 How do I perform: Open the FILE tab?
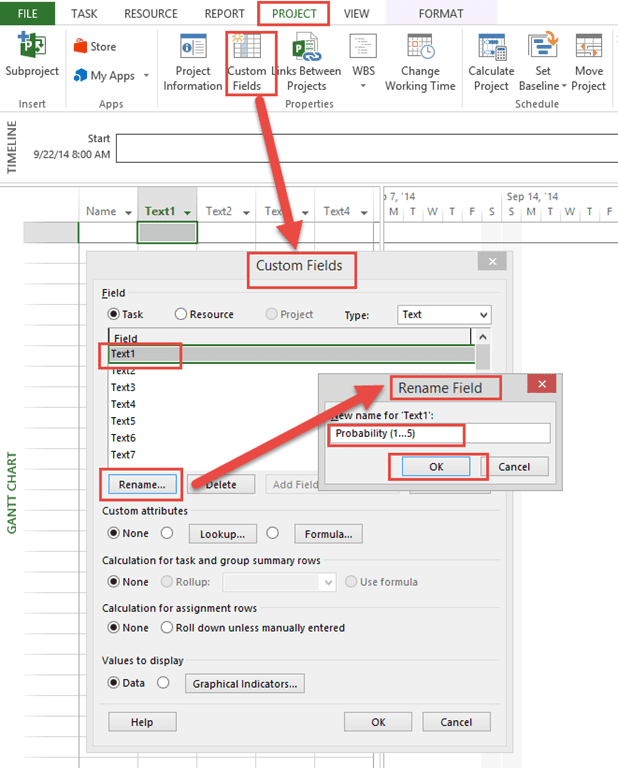pos(27,13)
